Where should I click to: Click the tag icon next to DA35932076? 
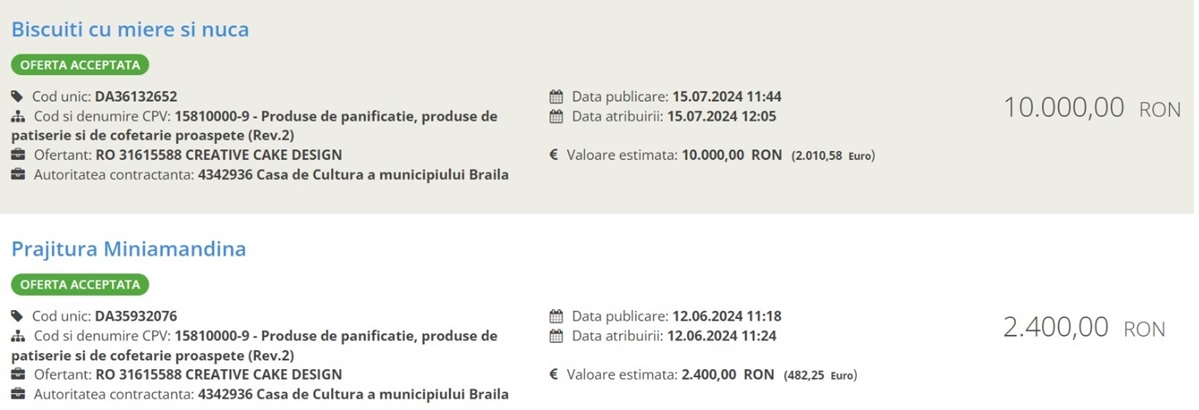pyautogui.click(x=18, y=316)
